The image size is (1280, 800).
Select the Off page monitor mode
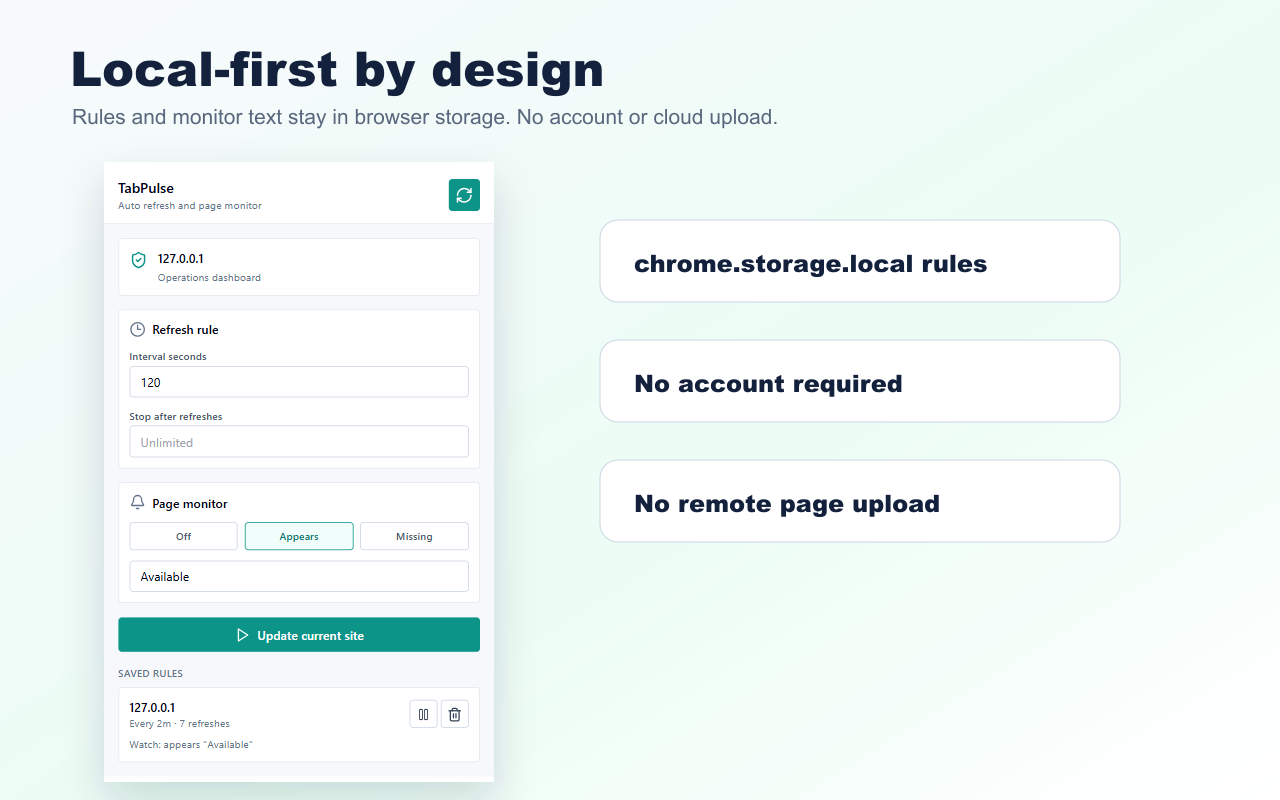pyautogui.click(x=183, y=536)
